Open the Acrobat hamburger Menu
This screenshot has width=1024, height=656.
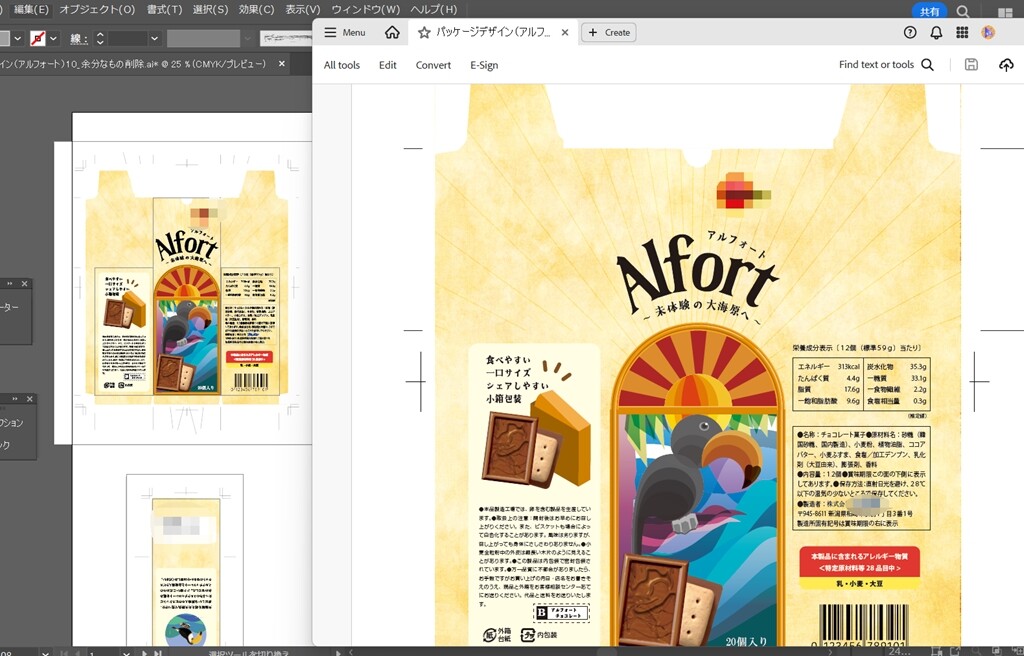click(344, 32)
